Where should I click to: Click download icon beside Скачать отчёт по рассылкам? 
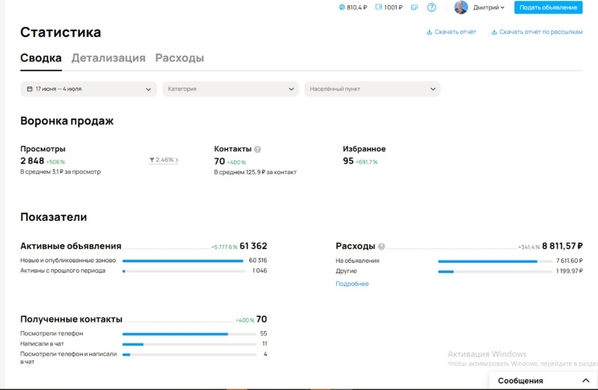pyautogui.click(x=494, y=32)
